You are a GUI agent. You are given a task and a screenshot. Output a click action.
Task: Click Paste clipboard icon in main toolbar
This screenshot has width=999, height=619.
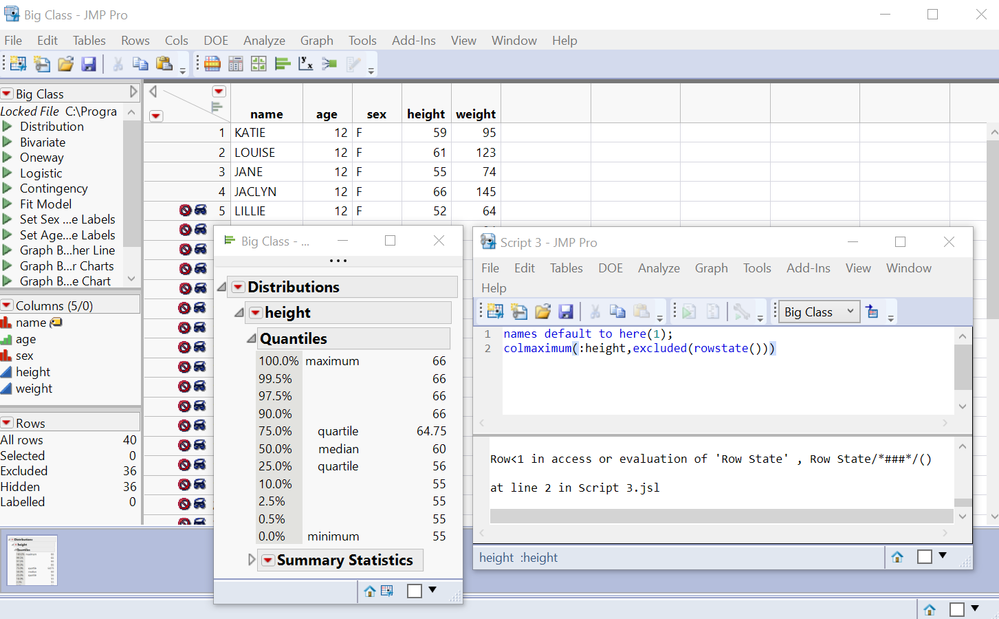point(164,64)
